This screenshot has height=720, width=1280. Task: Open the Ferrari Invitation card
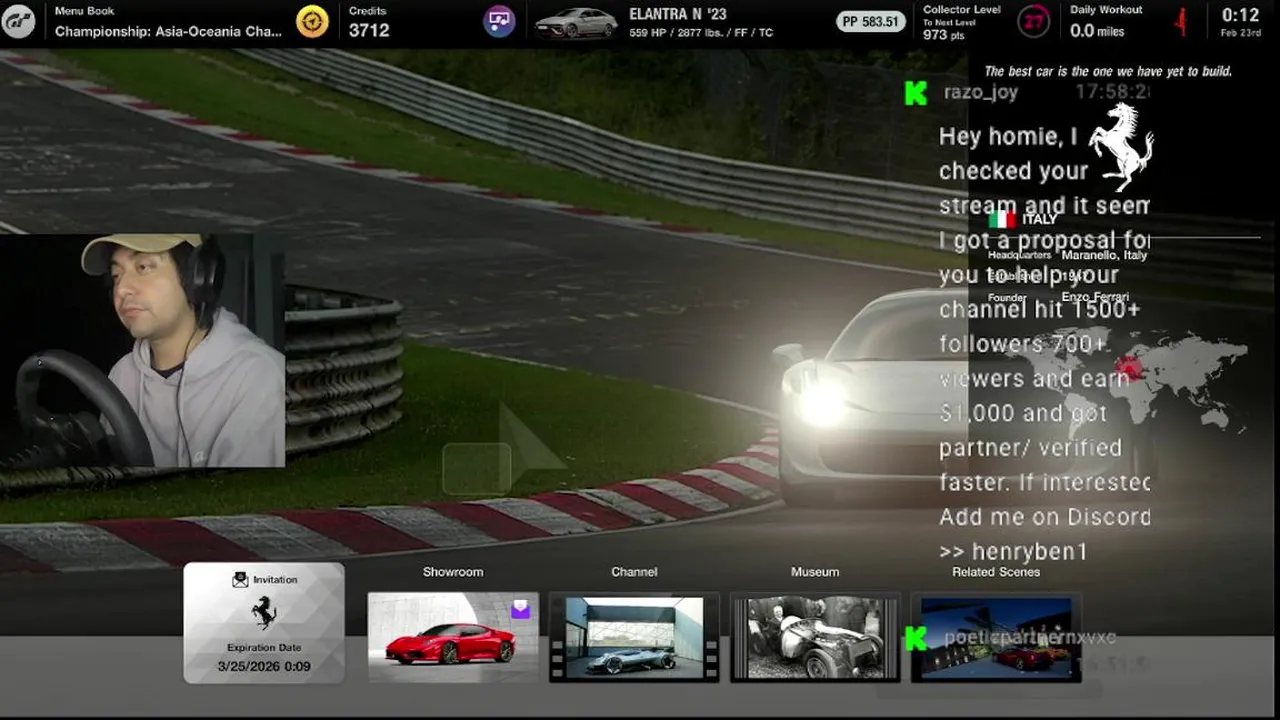click(x=264, y=623)
